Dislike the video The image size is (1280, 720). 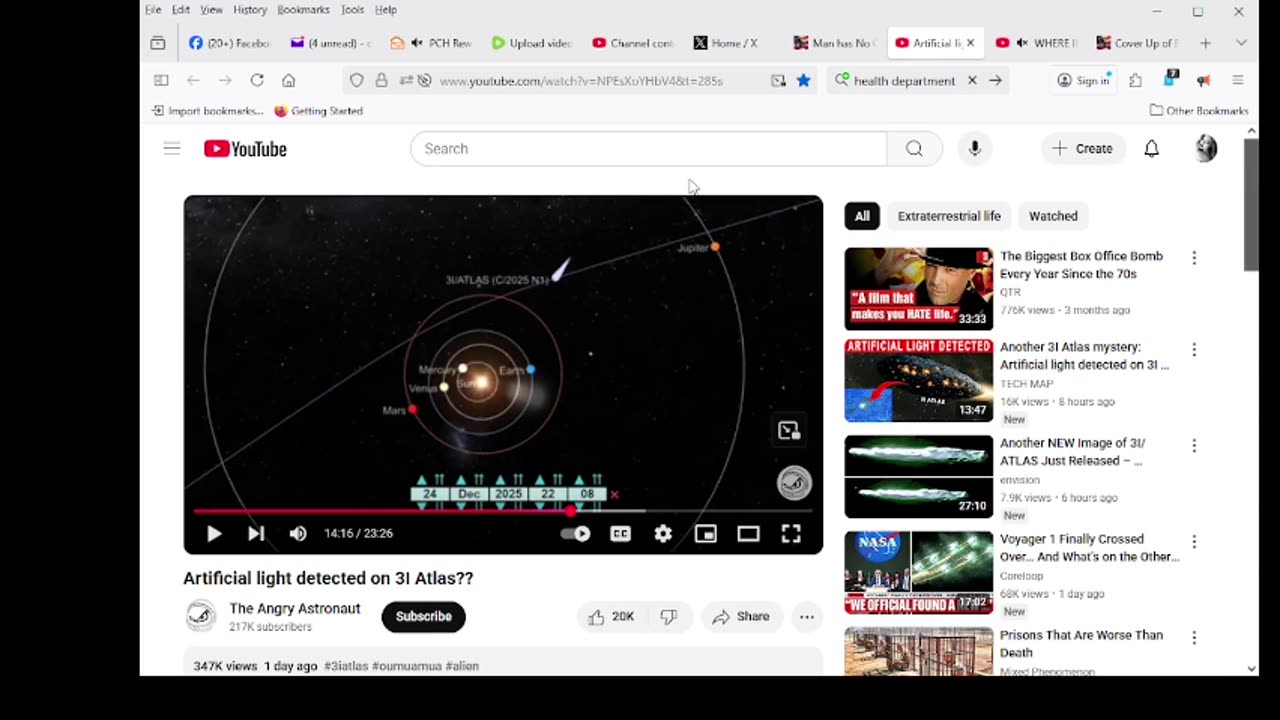pos(669,617)
